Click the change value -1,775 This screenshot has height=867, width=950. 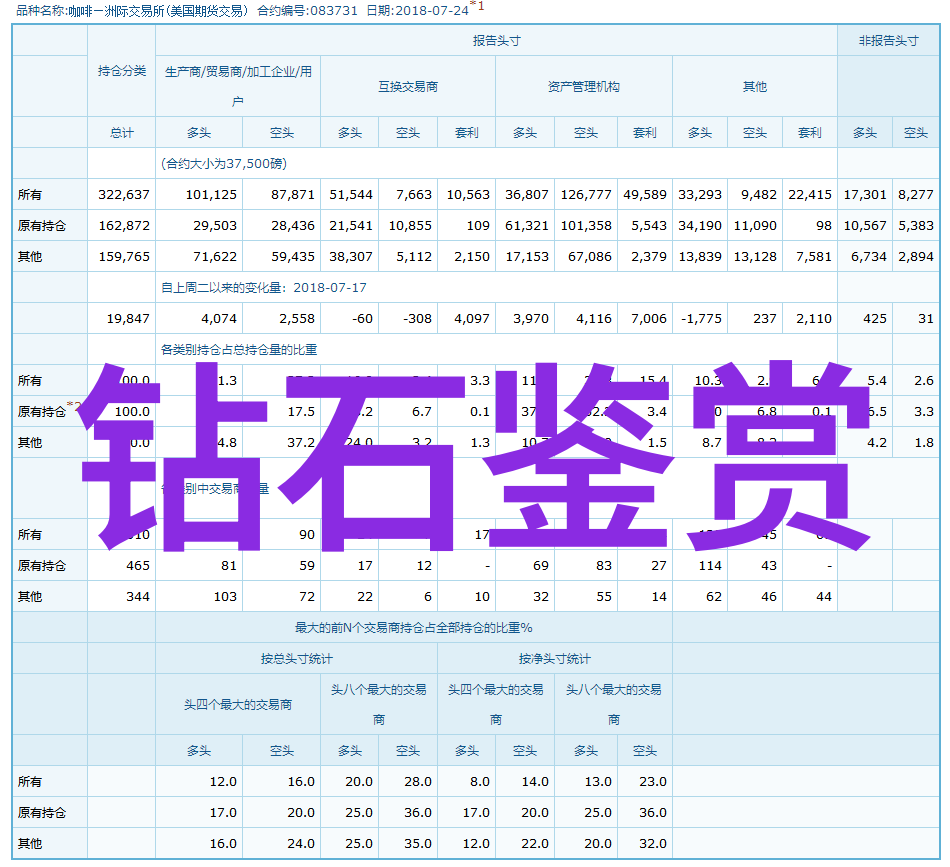coord(701,318)
